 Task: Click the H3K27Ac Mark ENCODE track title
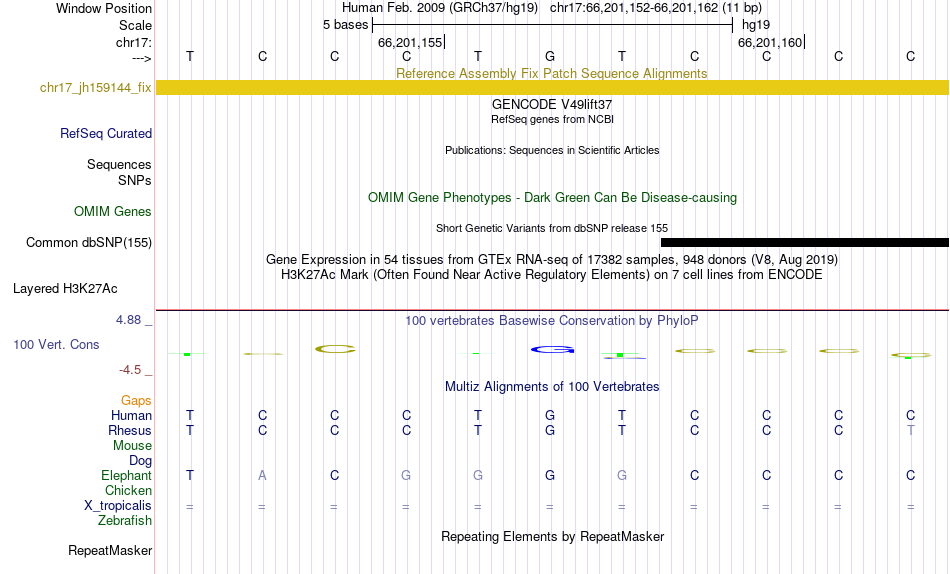[x=551, y=275]
